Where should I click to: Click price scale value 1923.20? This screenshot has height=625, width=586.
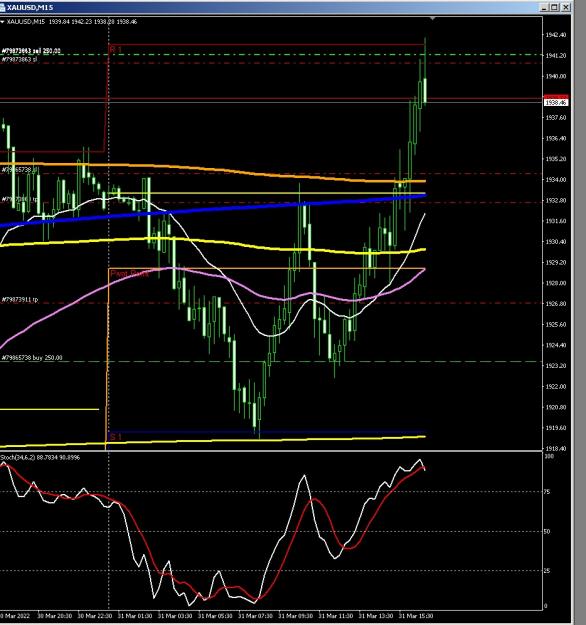(556, 366)
